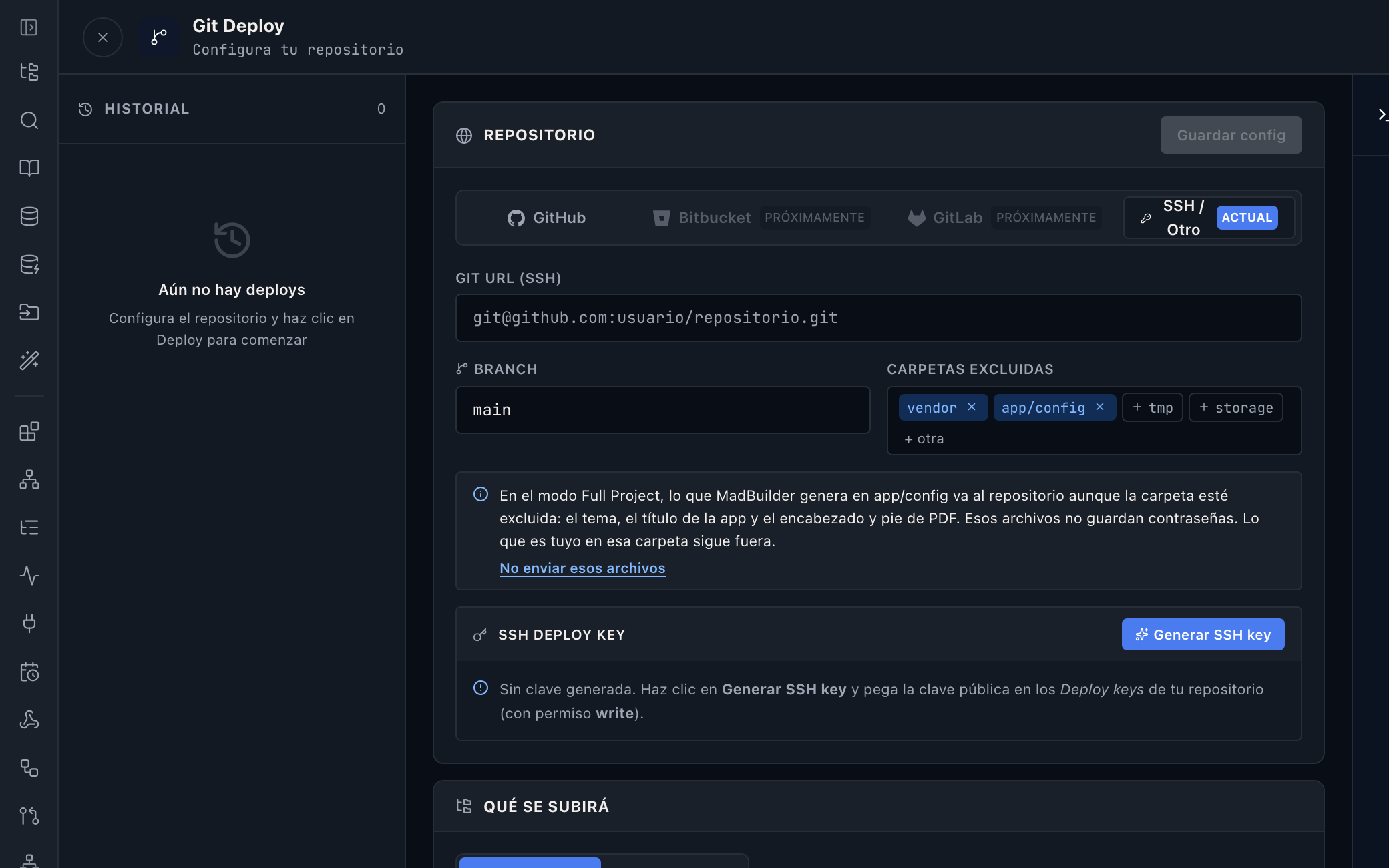Screen dimensions: 1389x868
Task: Click the Guardar config button
Action: (1231, 135)
